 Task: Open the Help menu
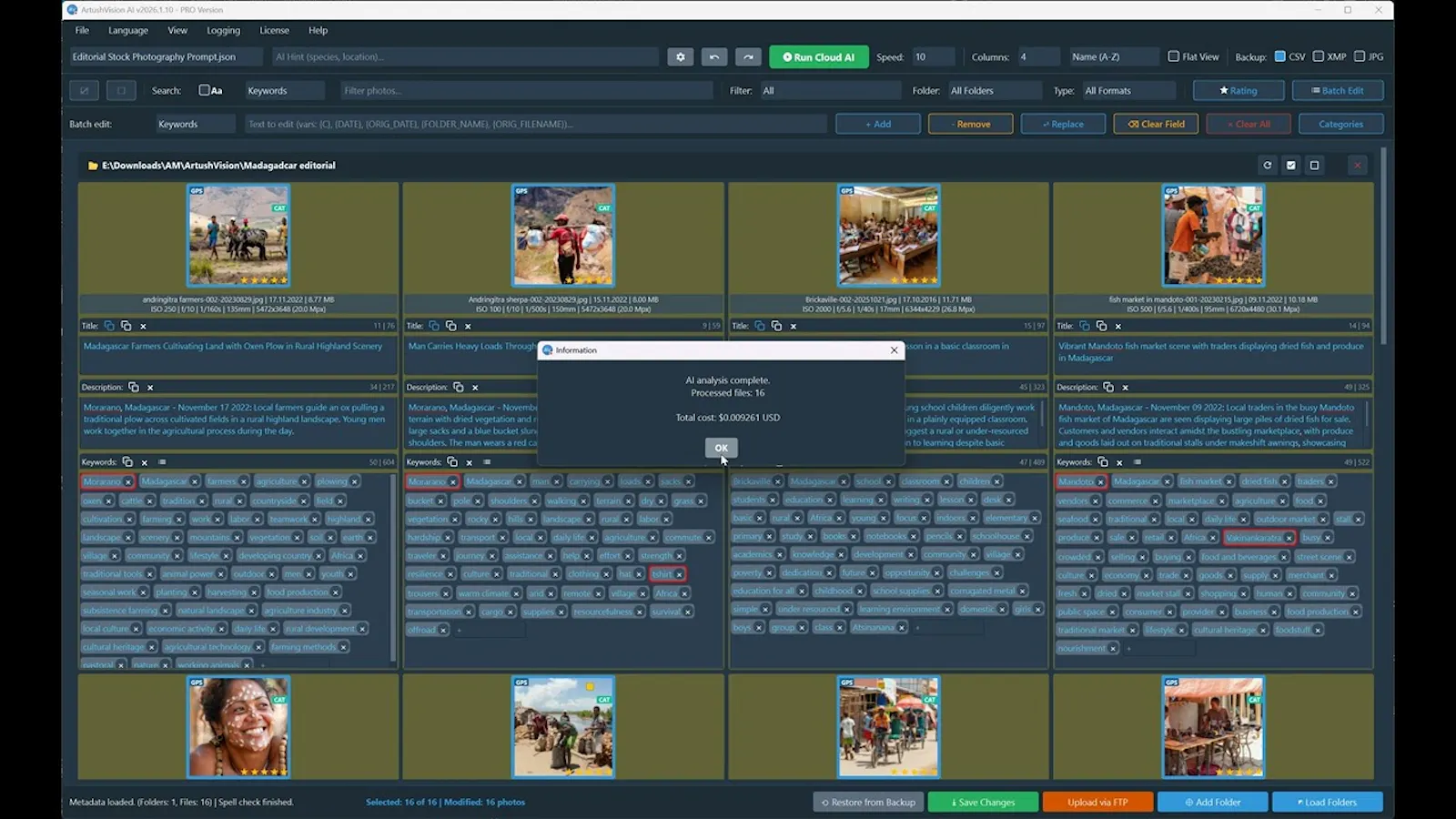(318, 30)
